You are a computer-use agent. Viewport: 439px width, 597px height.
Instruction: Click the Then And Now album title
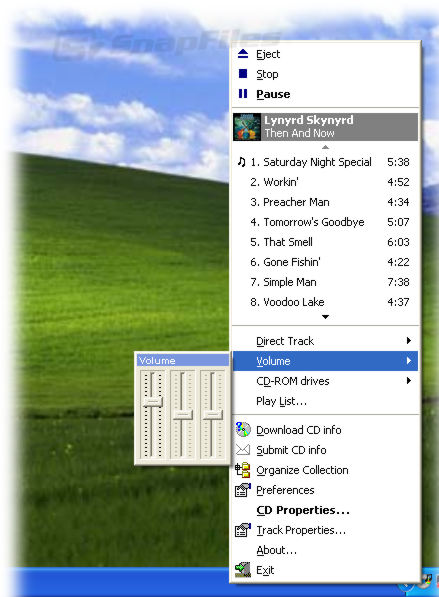click(299, 133)
